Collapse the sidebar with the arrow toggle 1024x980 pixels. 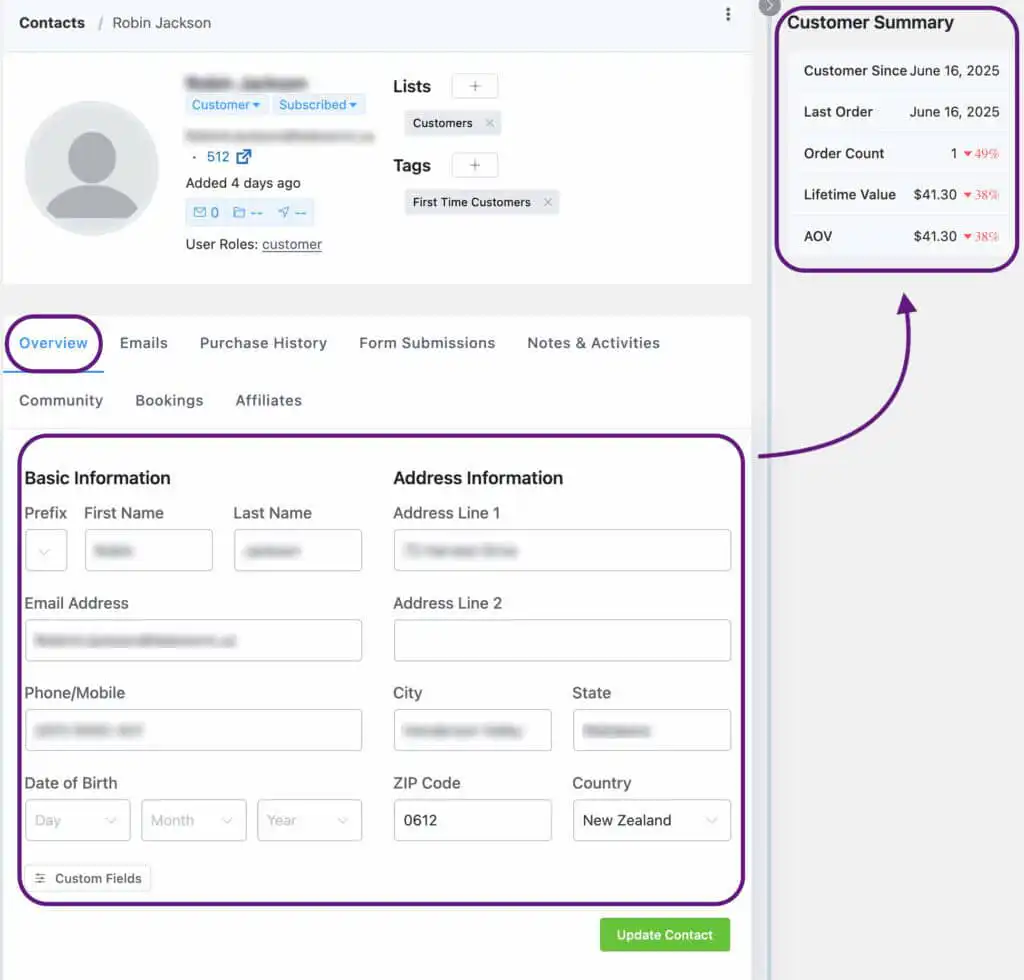click(x=769, y=6)
